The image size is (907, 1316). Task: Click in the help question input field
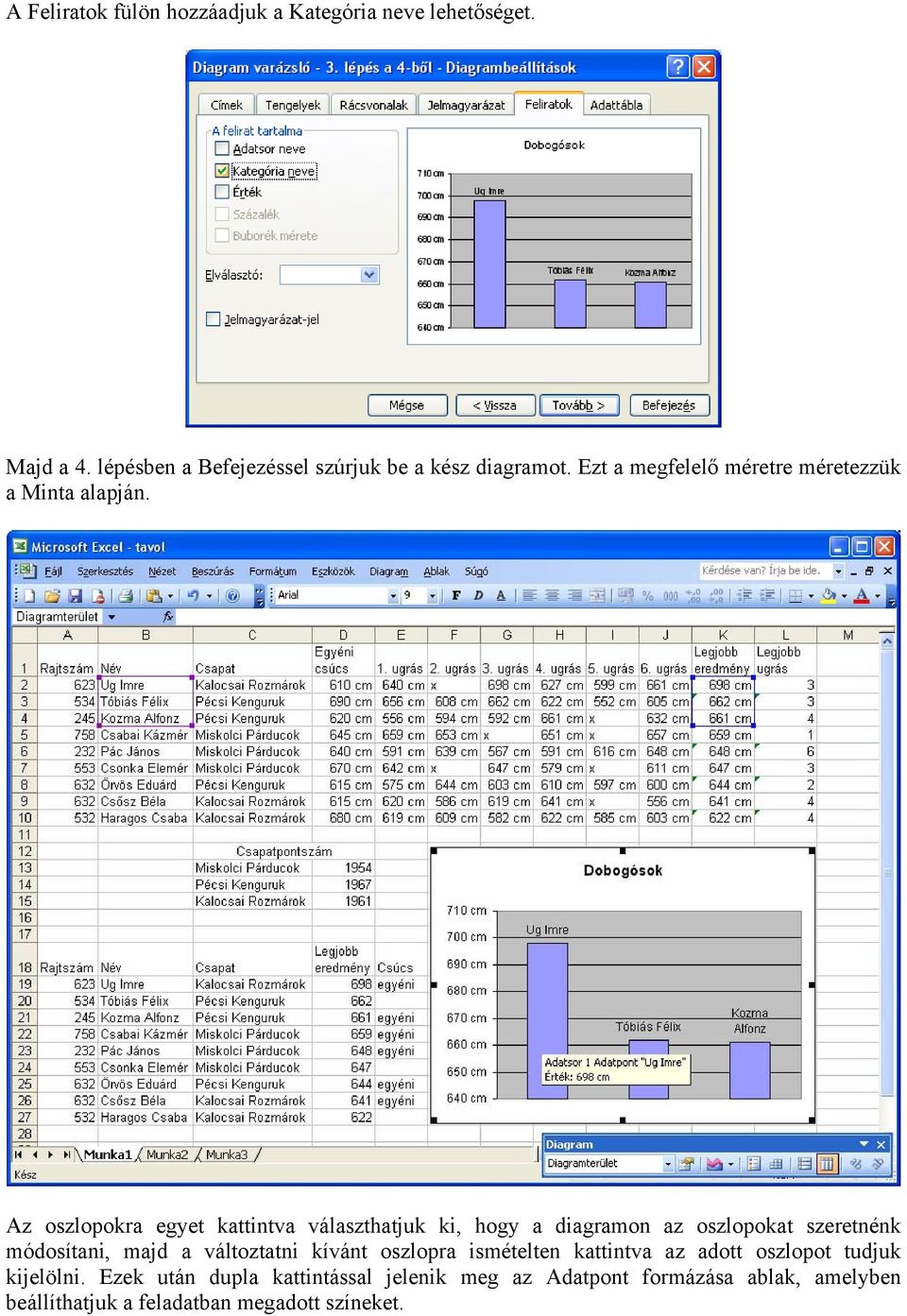click(x=765, y=571)
